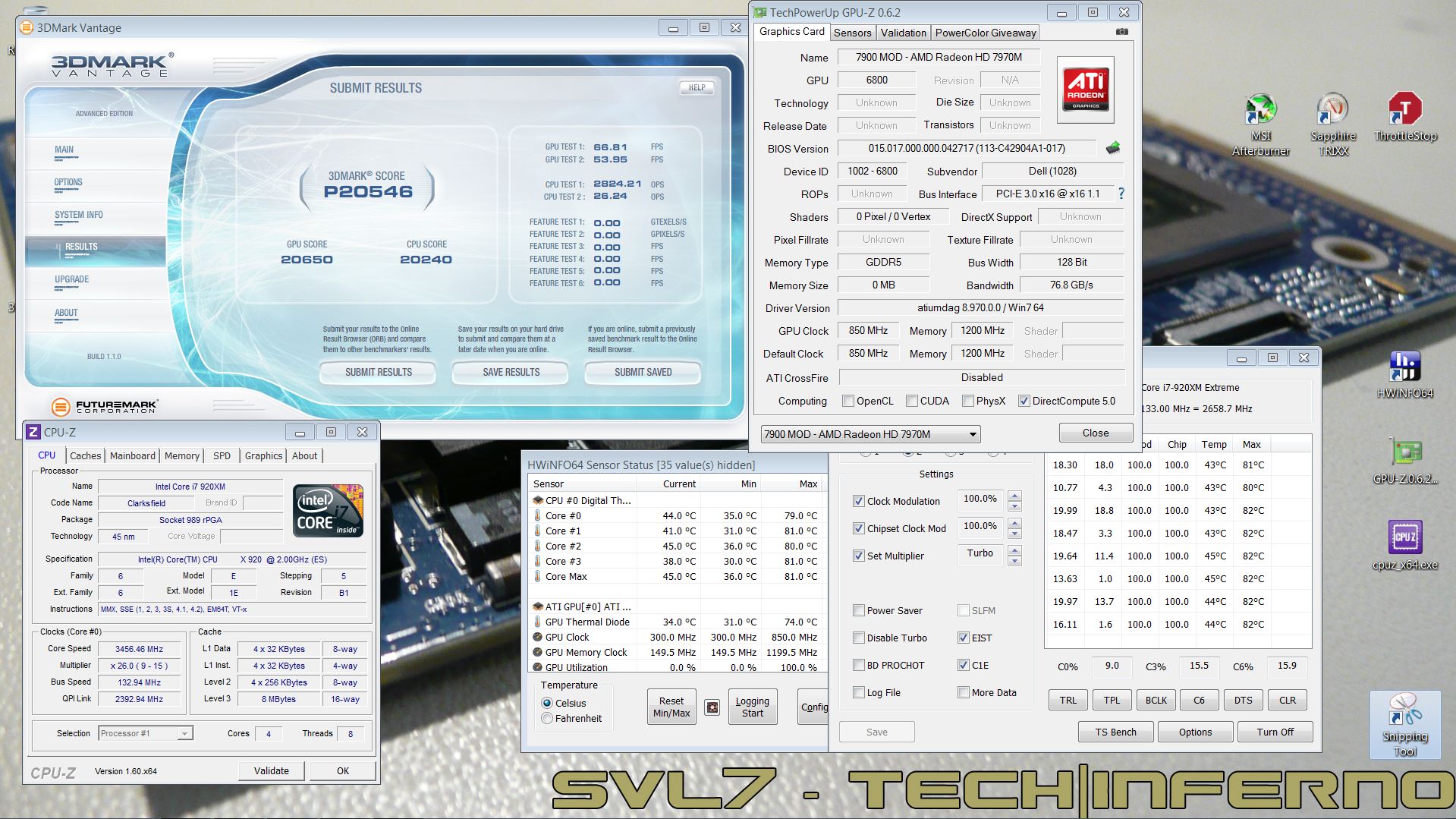Click GPU-Z BIOS save chip icon
Screen dimensions: 1456x819
tap(1113, 148)
